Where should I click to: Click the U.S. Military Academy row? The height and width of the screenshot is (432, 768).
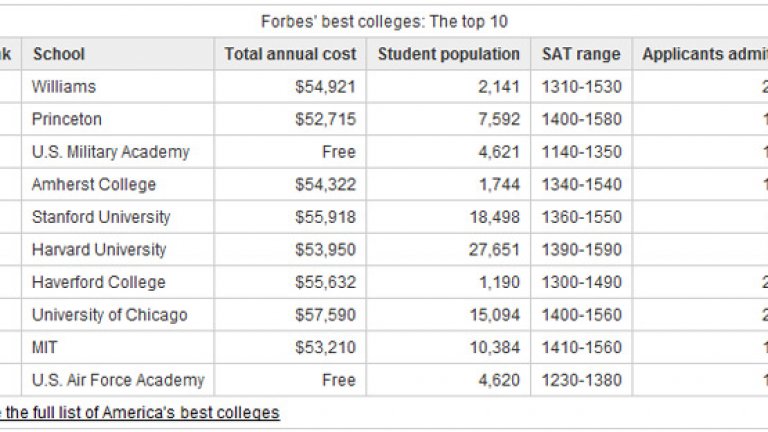click(110, 152)
